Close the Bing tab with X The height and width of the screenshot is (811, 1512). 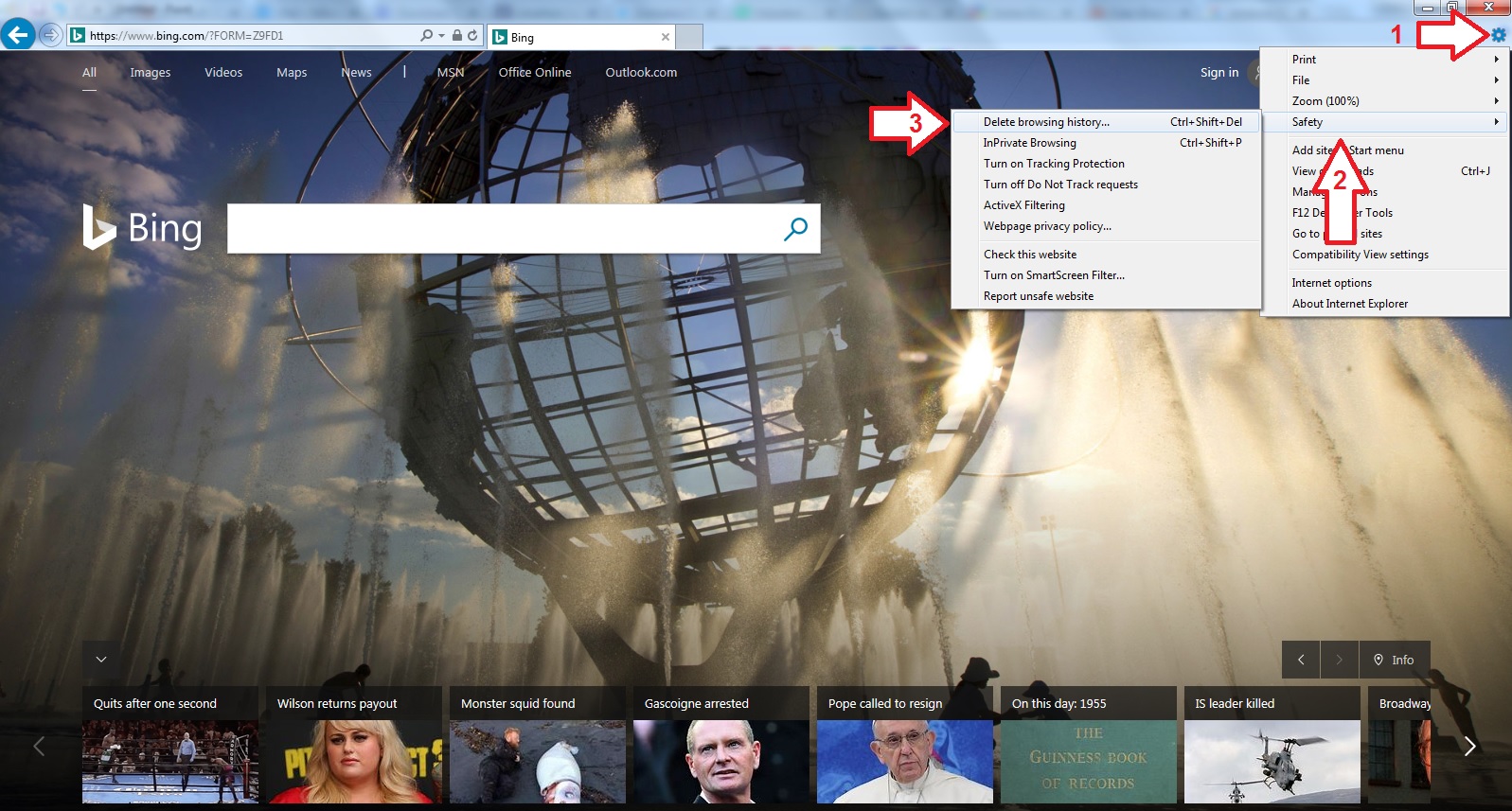(x=666, y=37)
